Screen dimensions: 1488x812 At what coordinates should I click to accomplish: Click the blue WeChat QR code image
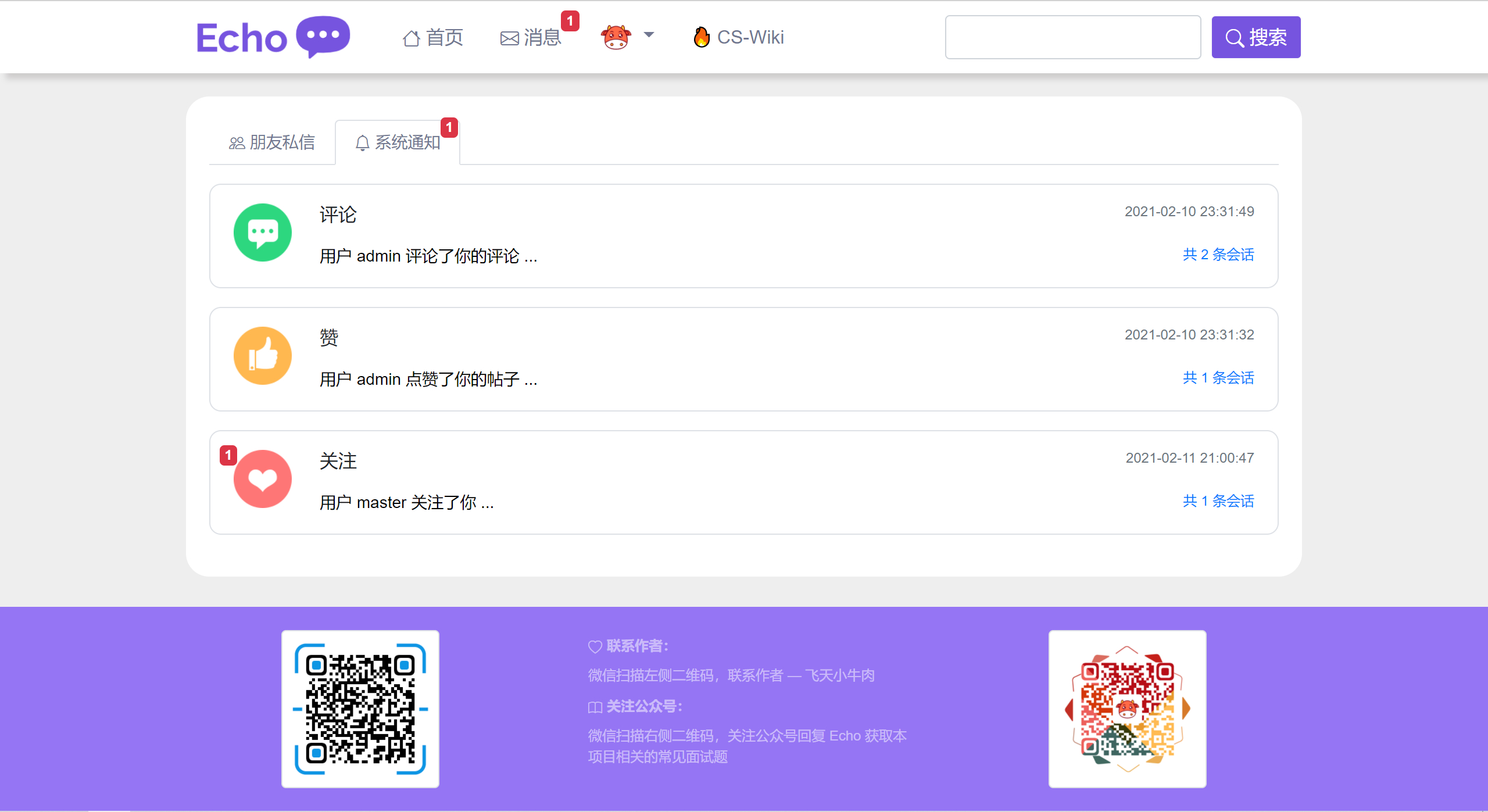tap(360, 709)
